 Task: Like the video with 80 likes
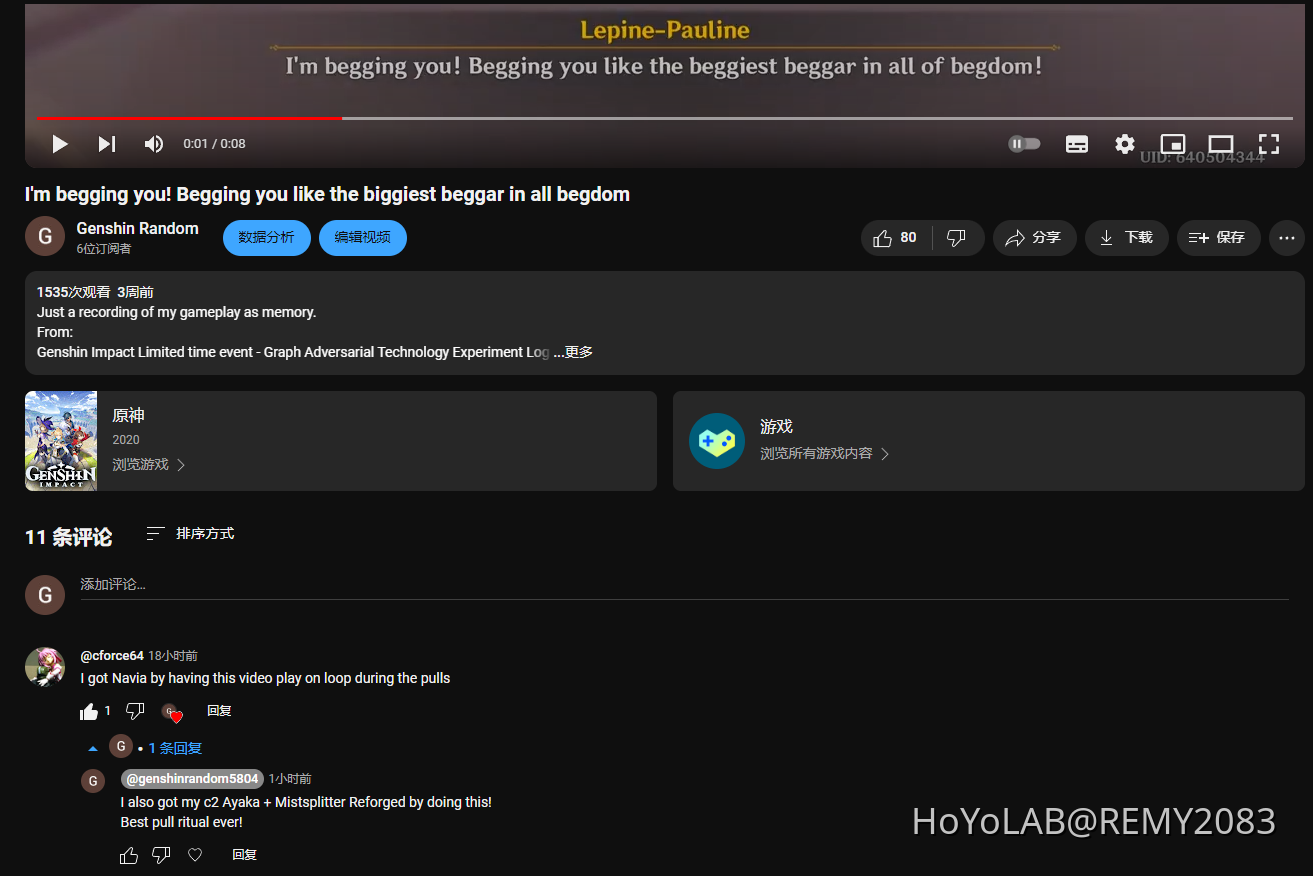tap(895, 238)
